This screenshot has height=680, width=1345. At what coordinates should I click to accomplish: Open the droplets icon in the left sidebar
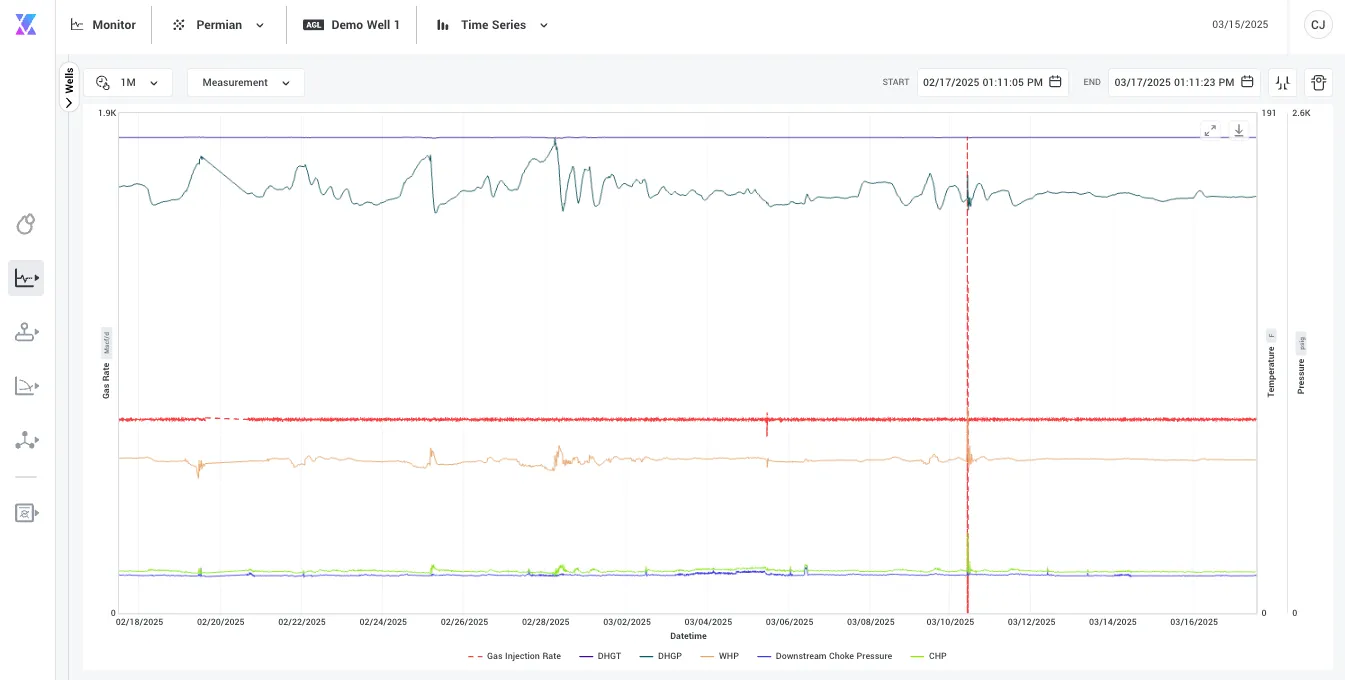pos(26,224)
